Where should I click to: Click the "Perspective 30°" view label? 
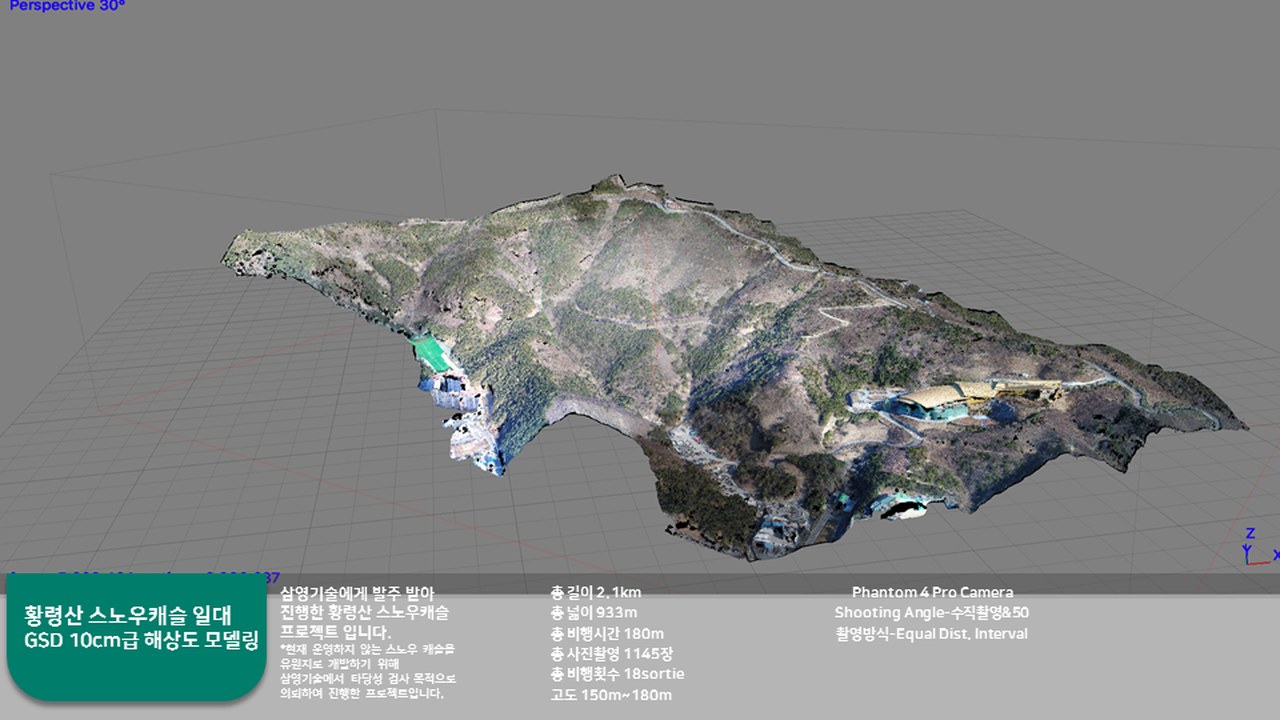[x=67, y=5]
